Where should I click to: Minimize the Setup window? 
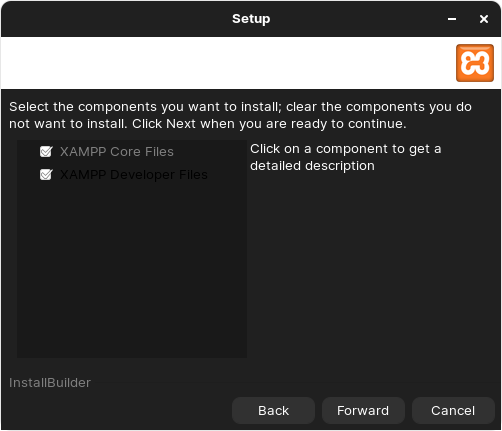pyautogui.click(x=452, y=19)
